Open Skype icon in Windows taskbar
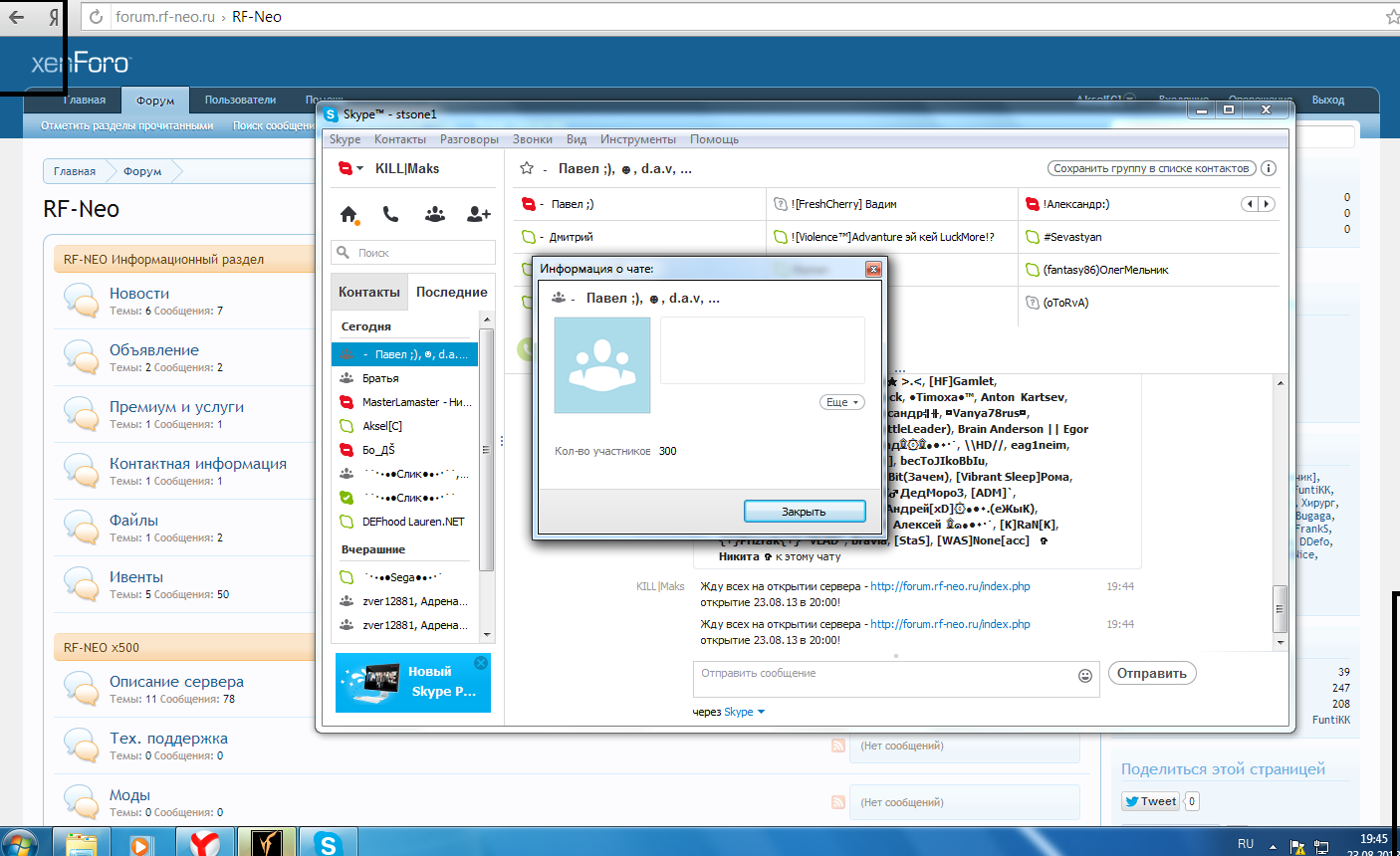 (x=328, y=843)
